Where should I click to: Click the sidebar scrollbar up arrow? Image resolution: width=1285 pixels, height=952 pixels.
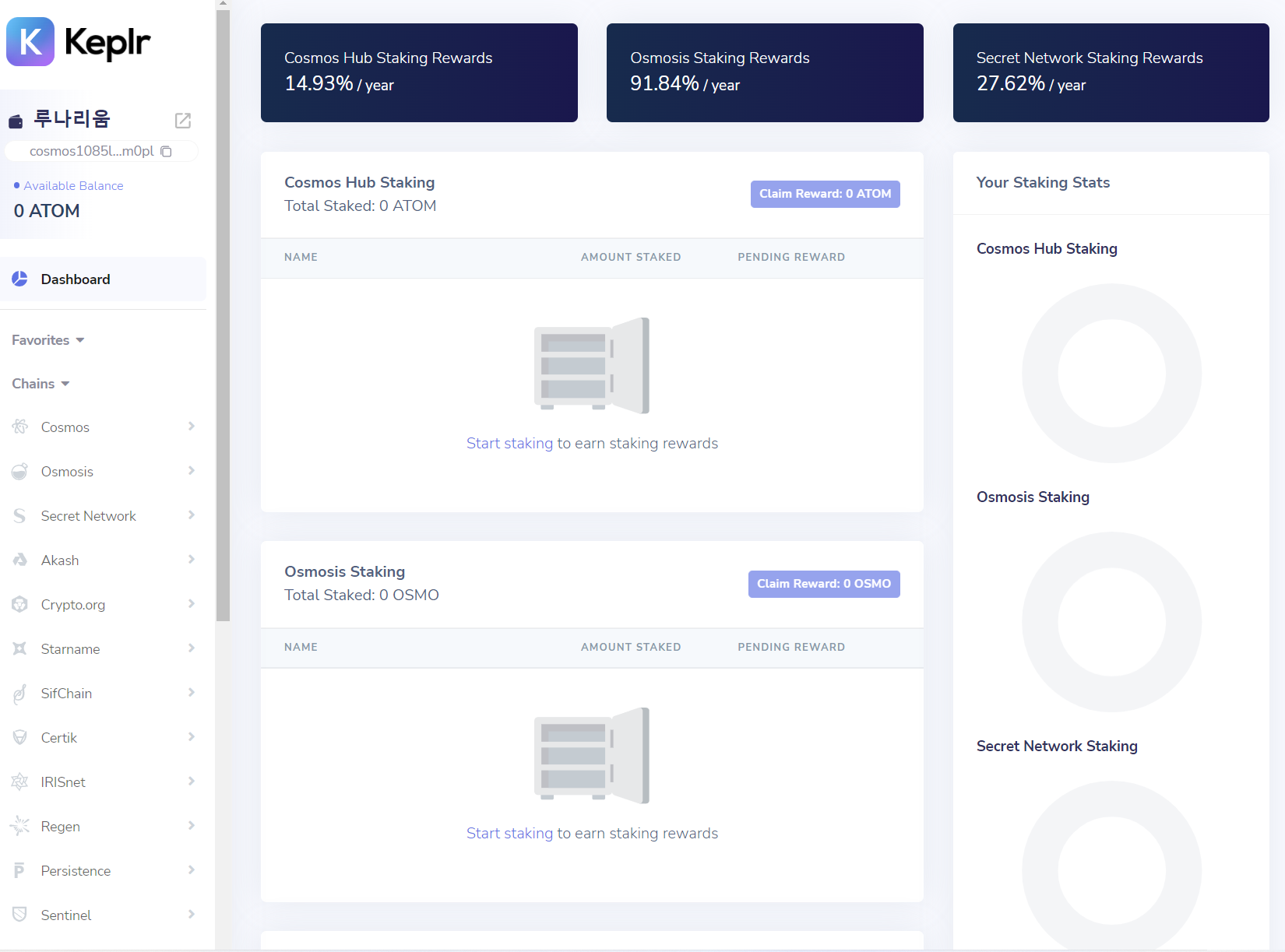pos(223,4)
